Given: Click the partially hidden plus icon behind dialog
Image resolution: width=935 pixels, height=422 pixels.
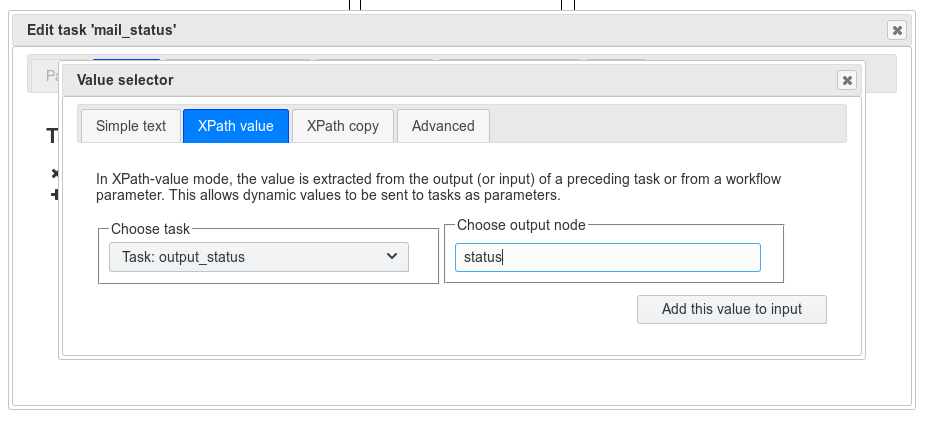Looking at the screenshot, I should pyautogui.click(x=55, y=194).
